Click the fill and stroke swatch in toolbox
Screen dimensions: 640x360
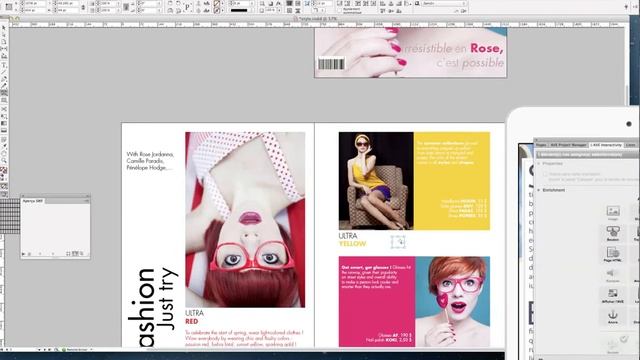coord(4,171)
